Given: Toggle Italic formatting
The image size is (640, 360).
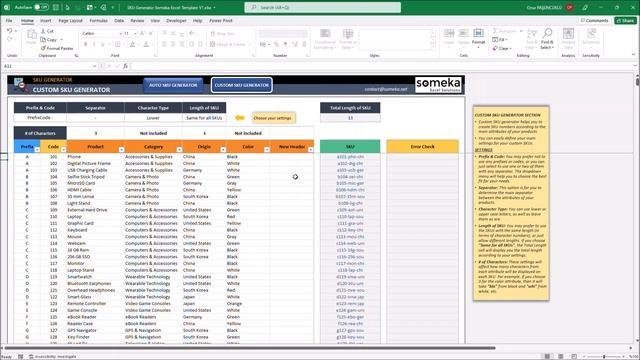Looking at the screenshot, I should click(x=94, y=44).
